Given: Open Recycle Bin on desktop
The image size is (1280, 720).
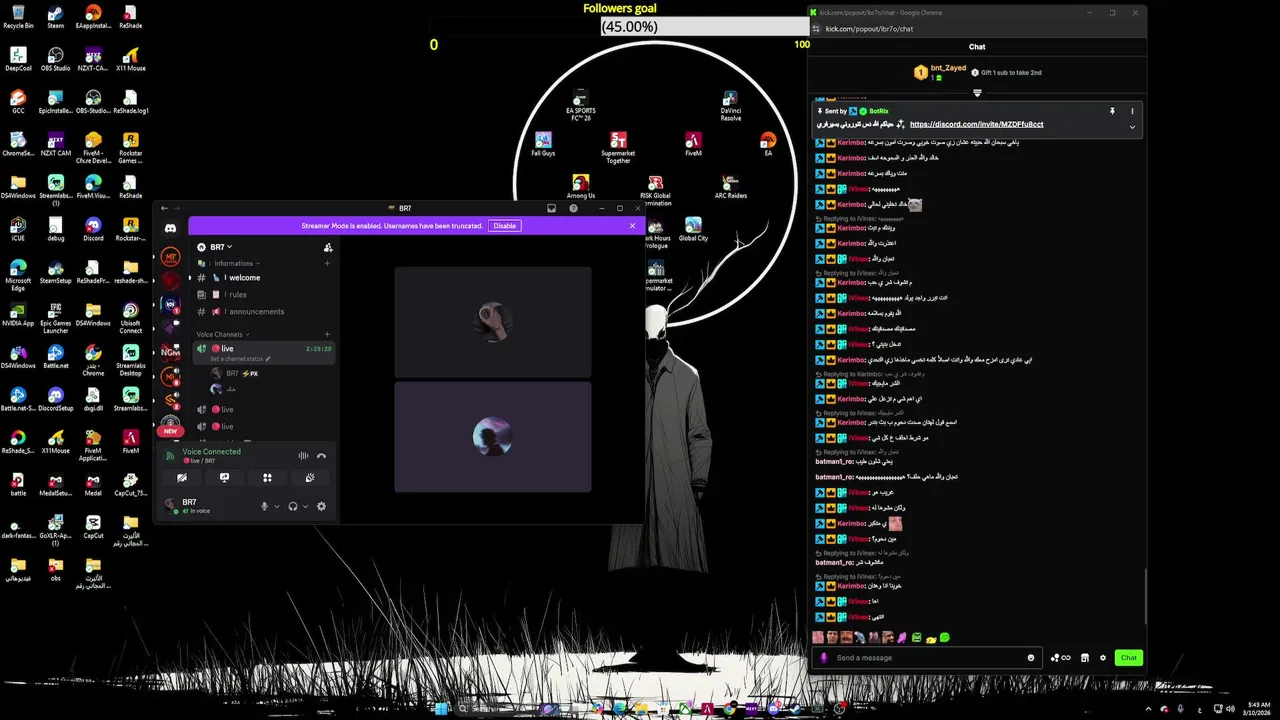Looking at the screenshot, I should pos(18,18).
